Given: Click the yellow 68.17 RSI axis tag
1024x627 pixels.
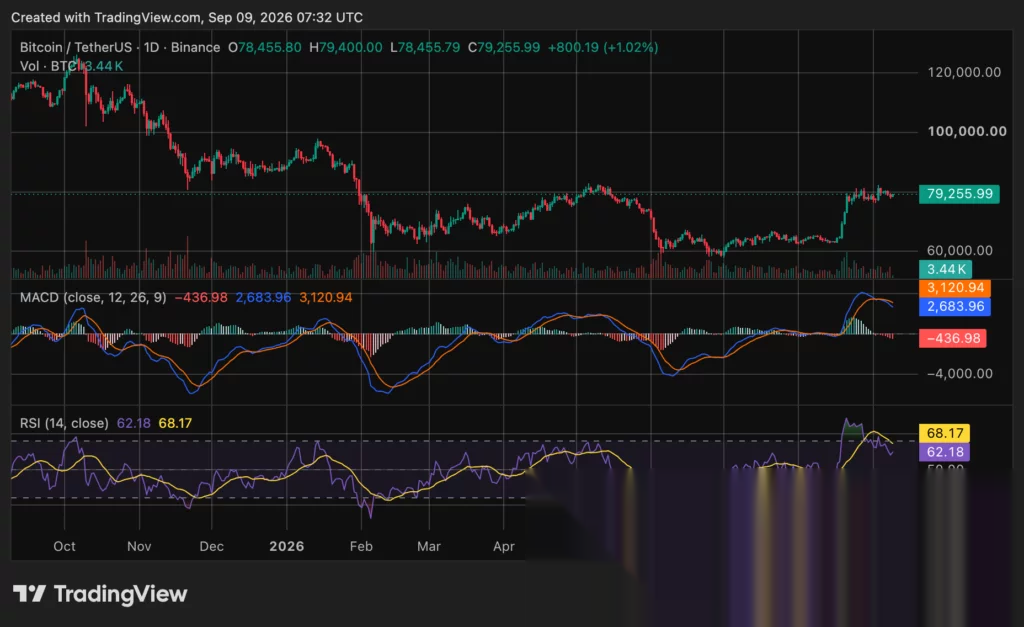Looking at the screenshot, I should point(944,433).
